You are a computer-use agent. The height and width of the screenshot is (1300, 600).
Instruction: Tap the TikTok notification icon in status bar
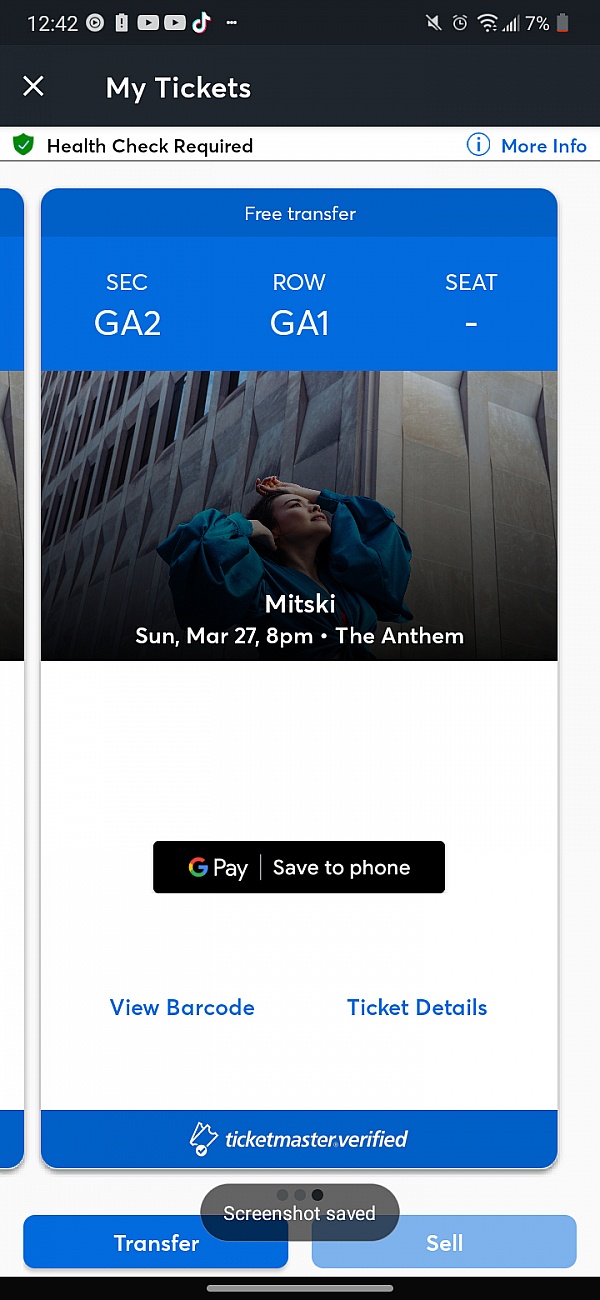tap(201, 23)
